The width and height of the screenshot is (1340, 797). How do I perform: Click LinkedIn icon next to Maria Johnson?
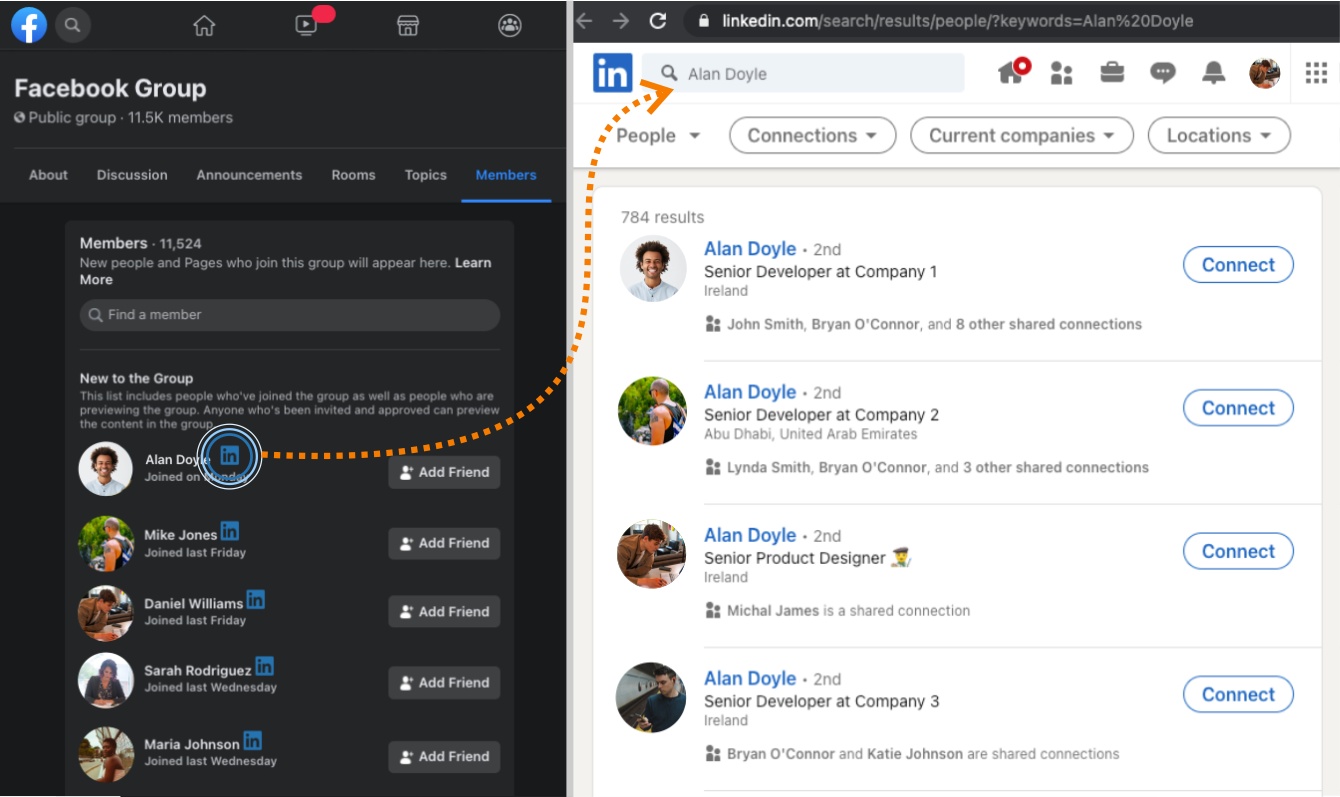pos(253,741)
